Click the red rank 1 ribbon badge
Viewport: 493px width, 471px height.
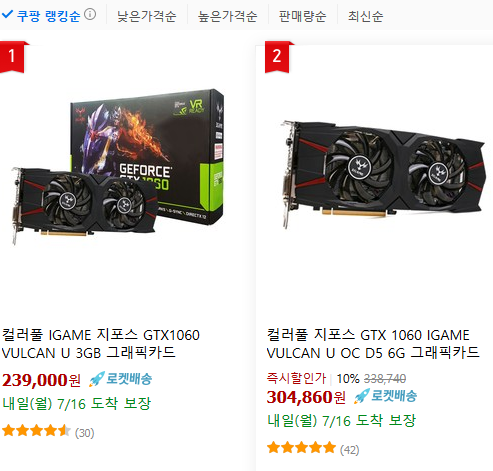tap(12, 56)
